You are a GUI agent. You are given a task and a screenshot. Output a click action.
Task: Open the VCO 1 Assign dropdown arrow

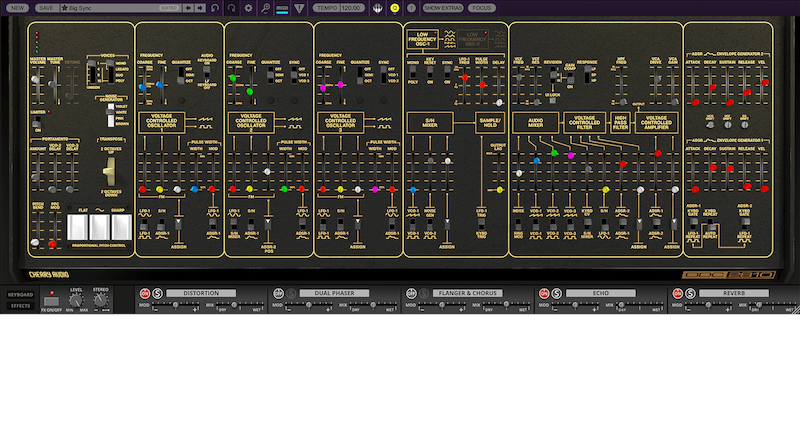tap(179, 223)
